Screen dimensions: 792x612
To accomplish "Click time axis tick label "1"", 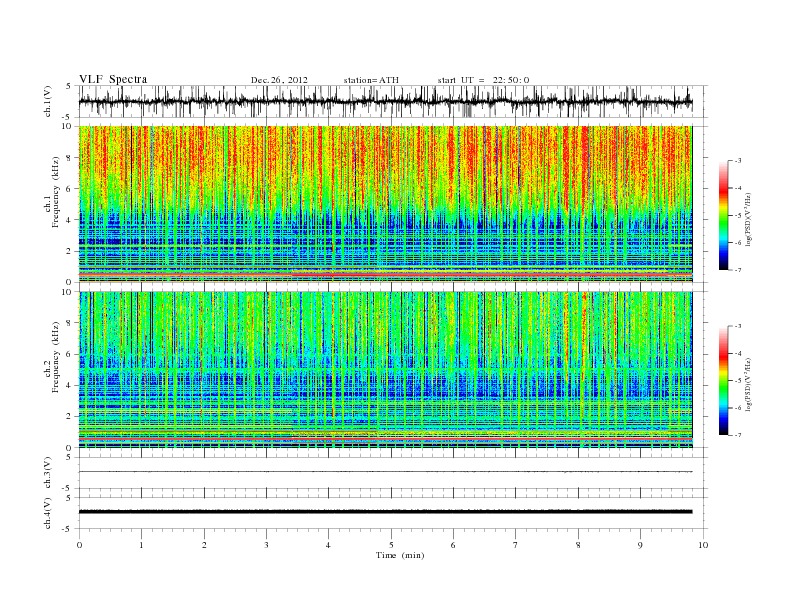I will (141, 545).
